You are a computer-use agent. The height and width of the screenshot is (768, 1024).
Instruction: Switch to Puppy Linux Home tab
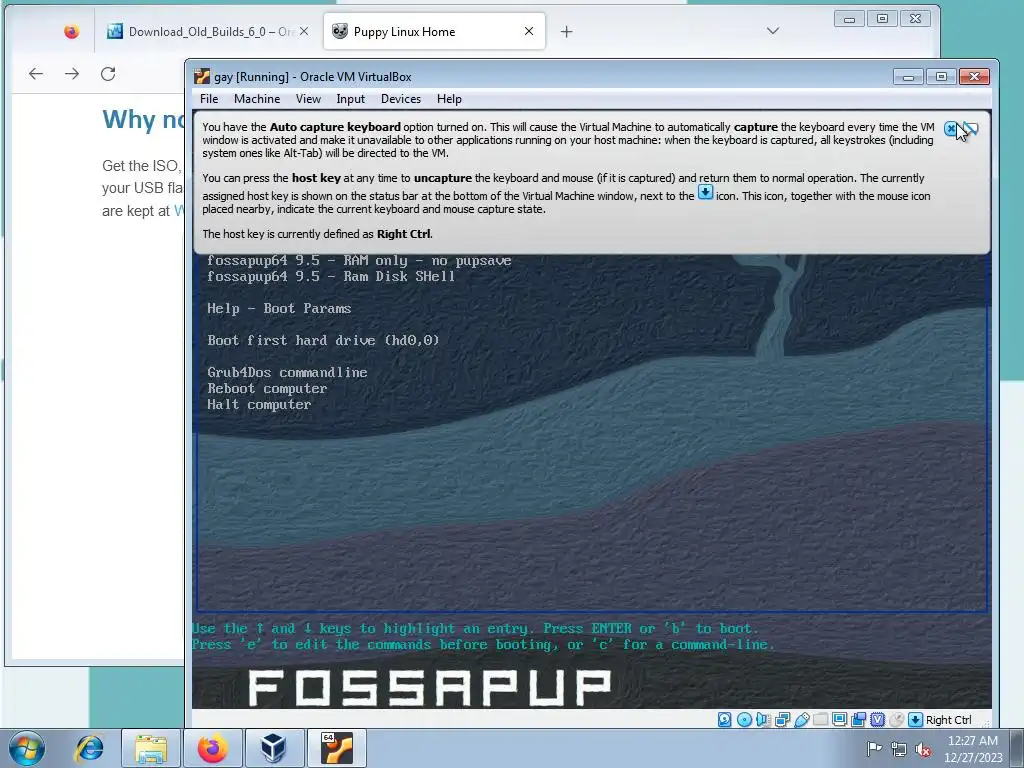pyautogui.click(x=434, y=31)
